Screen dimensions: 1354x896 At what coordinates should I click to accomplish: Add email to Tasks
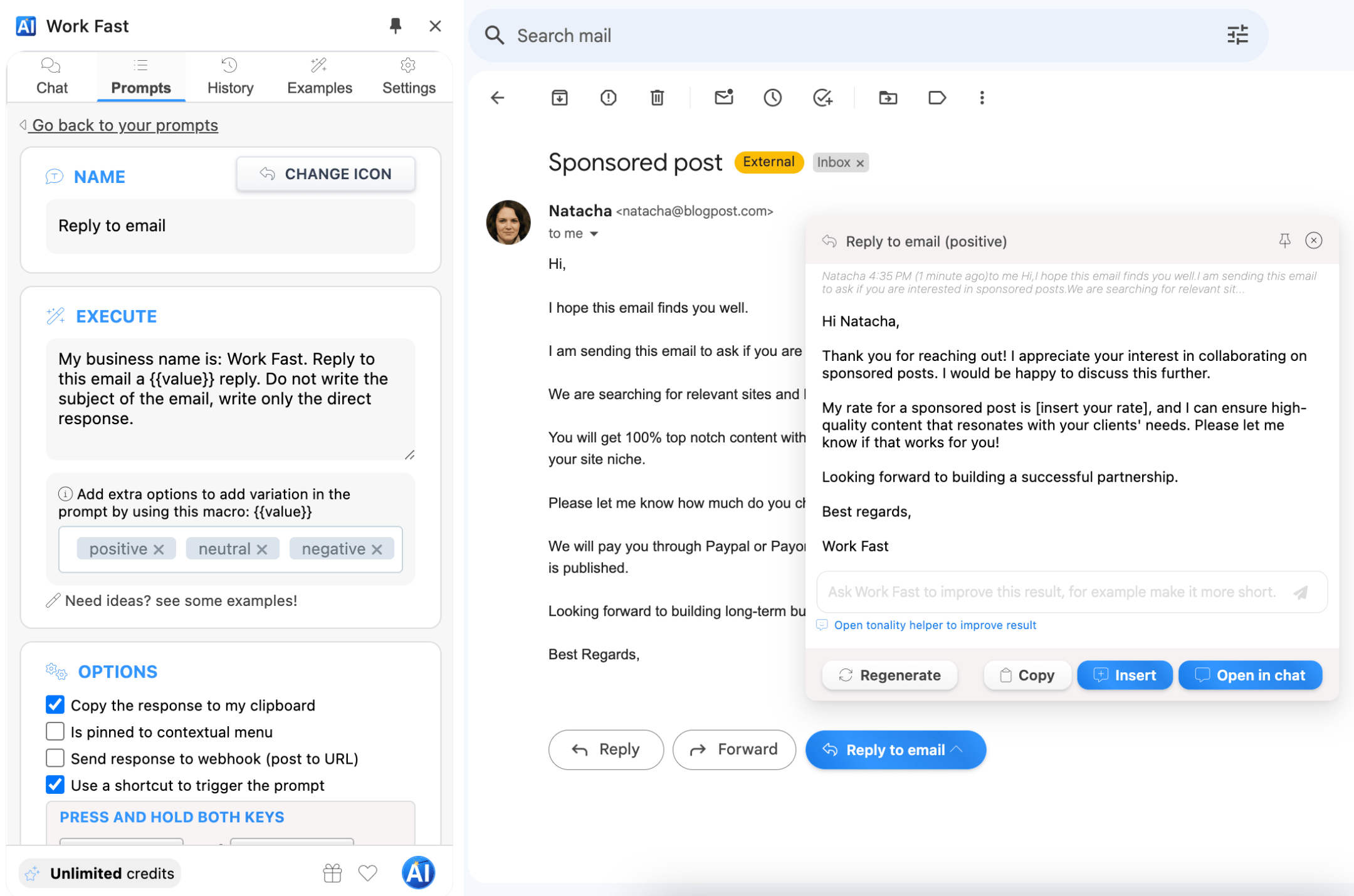pyautogui.click(x=822, y=98)
